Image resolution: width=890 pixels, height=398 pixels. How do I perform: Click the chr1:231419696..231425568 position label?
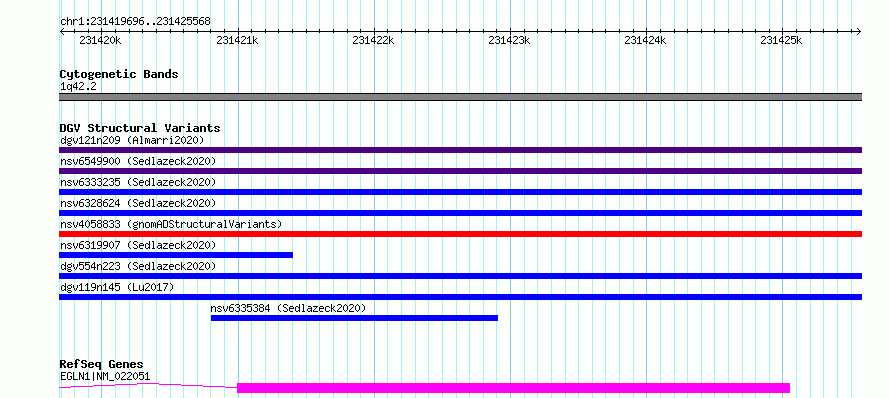coord(135,22)
